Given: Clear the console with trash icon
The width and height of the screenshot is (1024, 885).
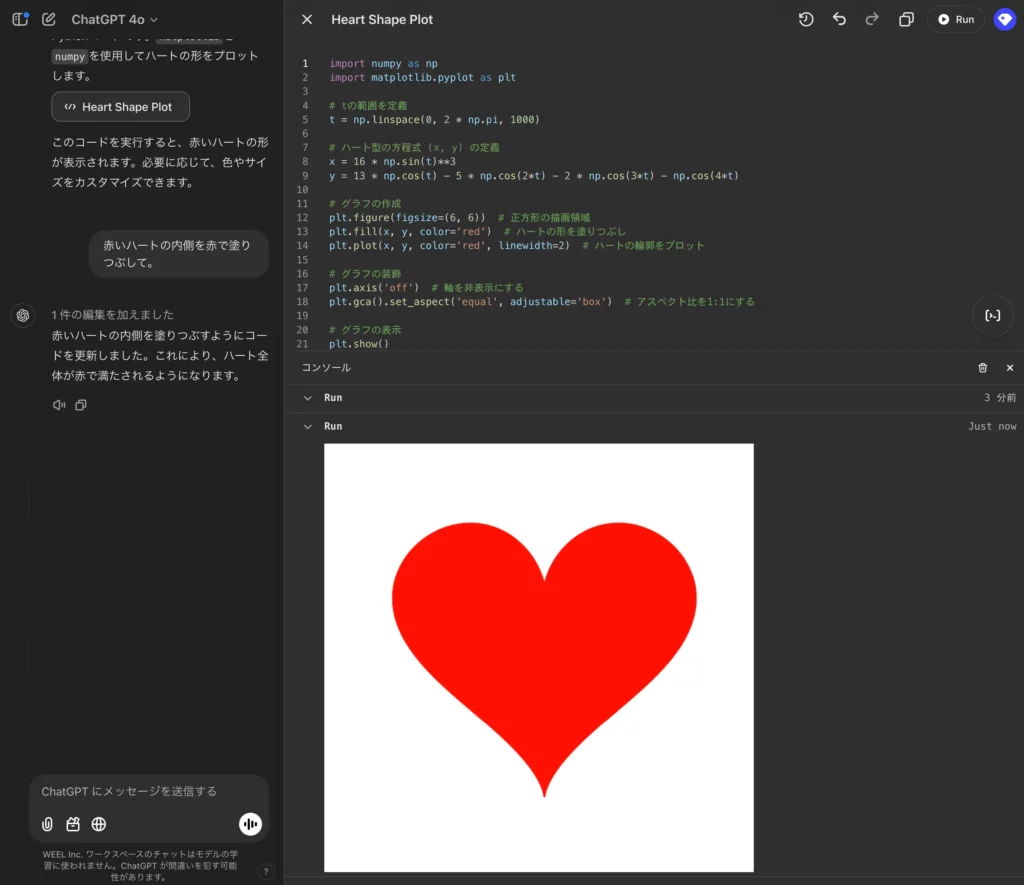Looking at the screenshot, I should pos(983,368).
